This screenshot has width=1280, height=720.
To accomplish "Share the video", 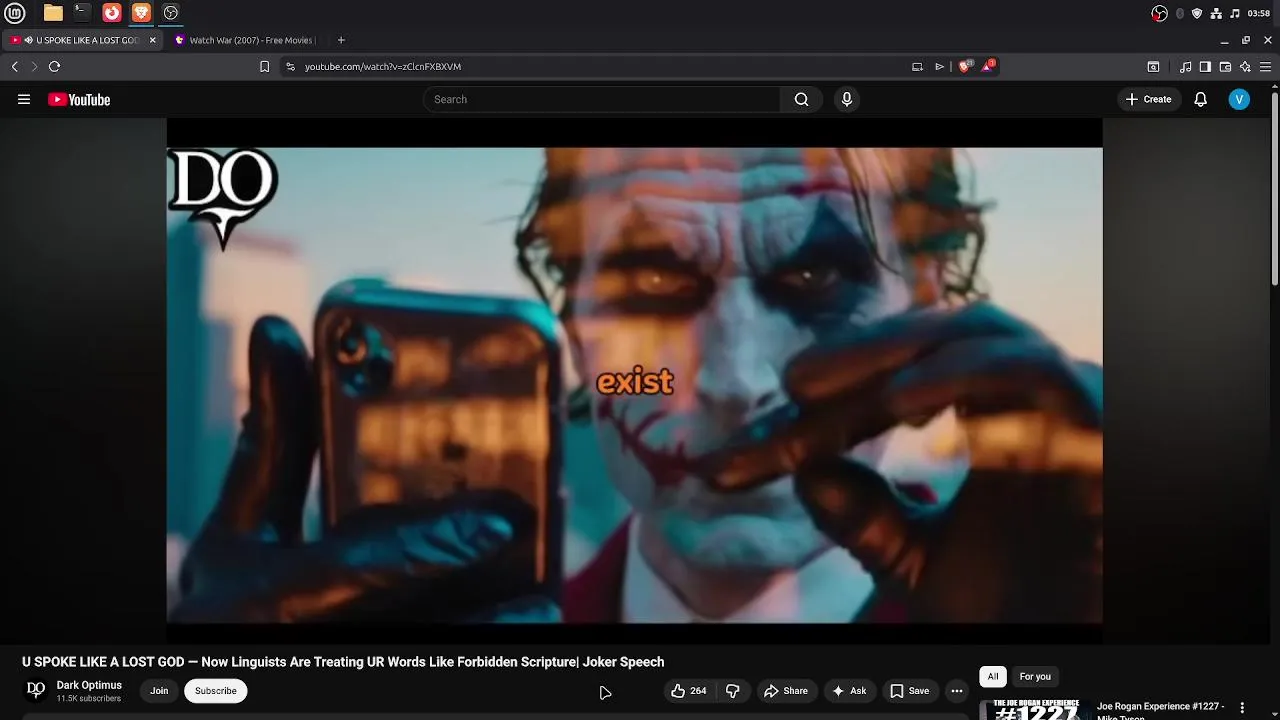I will point(786,691).
